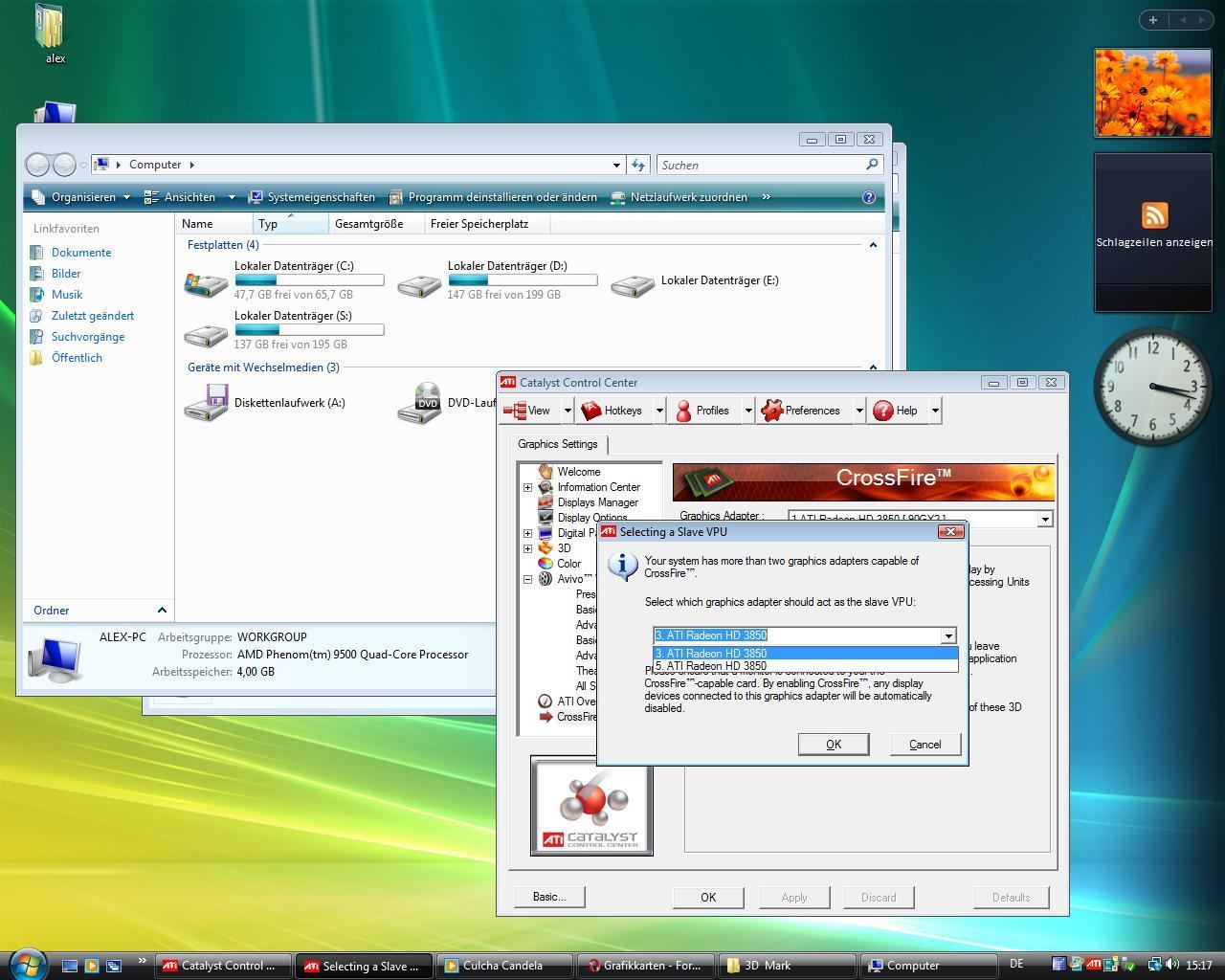Click the flower slideshow gadget thumbnail
Viewport: 1225px width, 980px height.
click(1153, 93)
